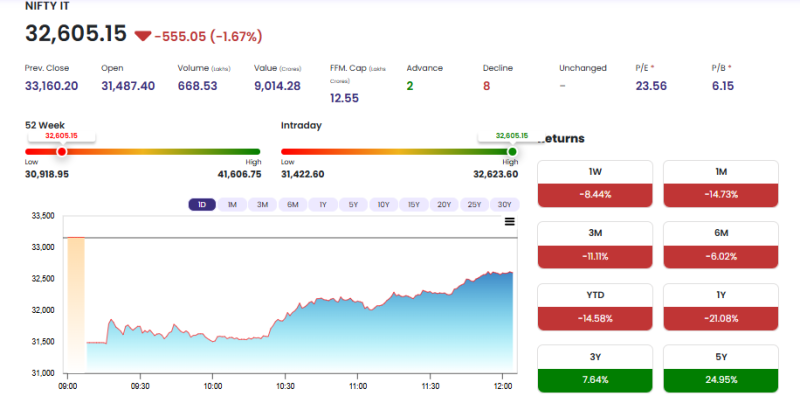This screenshot has height=410, width=800.
Task: Click the 33,500 y-axis label
Action: coord(43,216)
